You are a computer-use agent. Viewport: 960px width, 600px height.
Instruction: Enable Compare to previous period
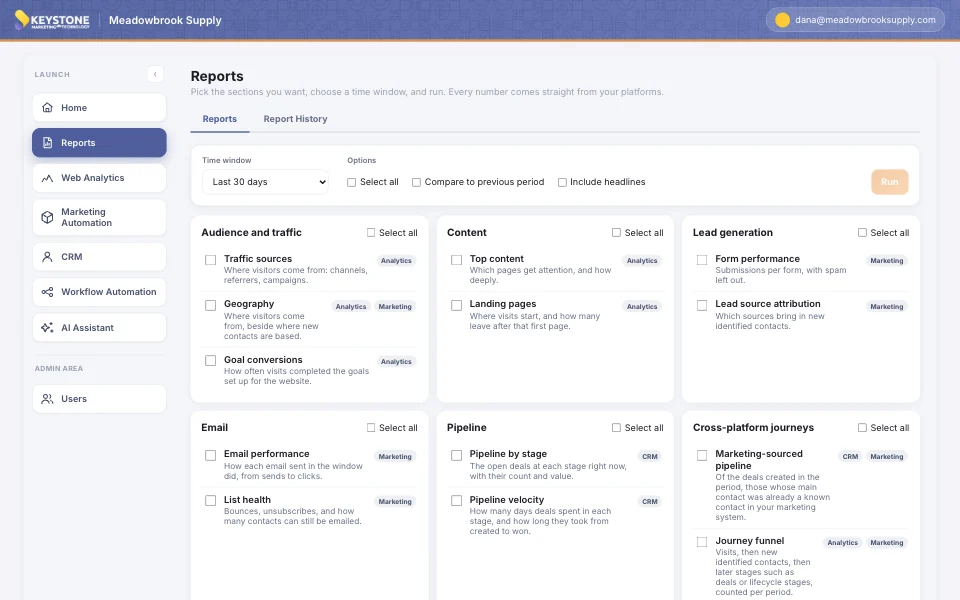(x=416, y=182)
